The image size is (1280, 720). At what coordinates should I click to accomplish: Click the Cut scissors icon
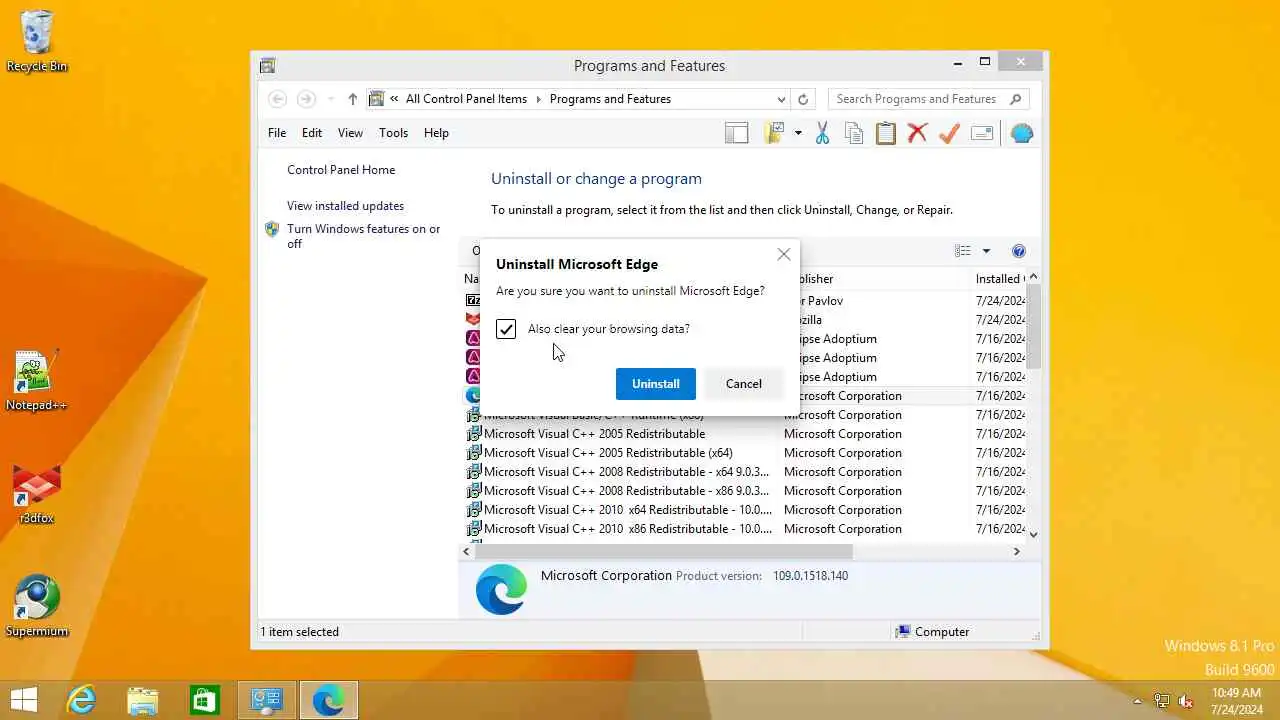pos(822,133)
